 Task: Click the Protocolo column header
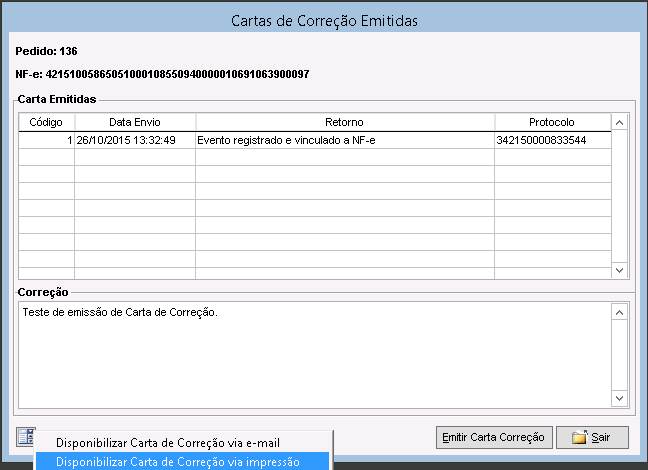coord(552,122)
